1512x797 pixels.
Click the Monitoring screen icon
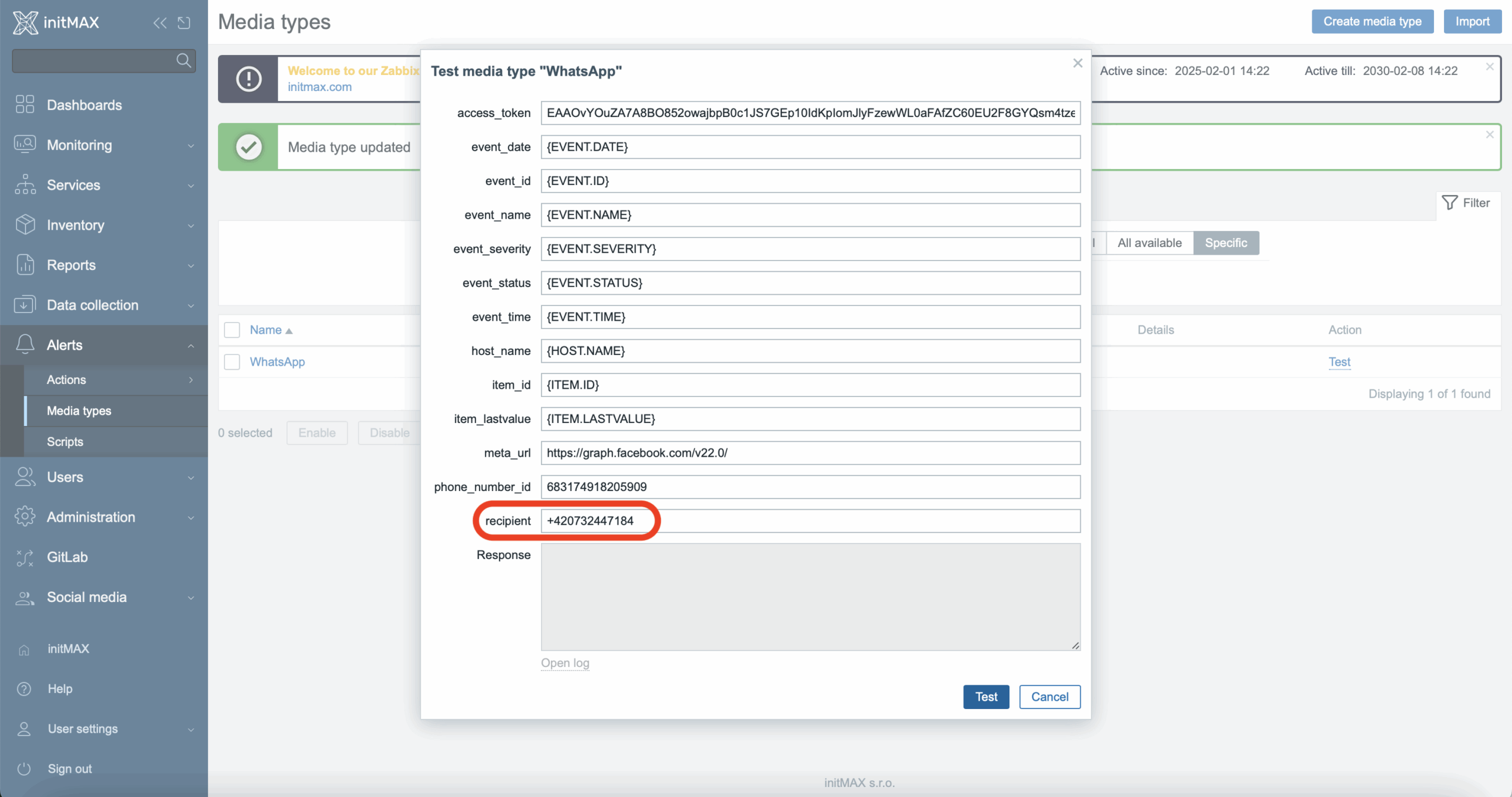click(x=25, y=145)
